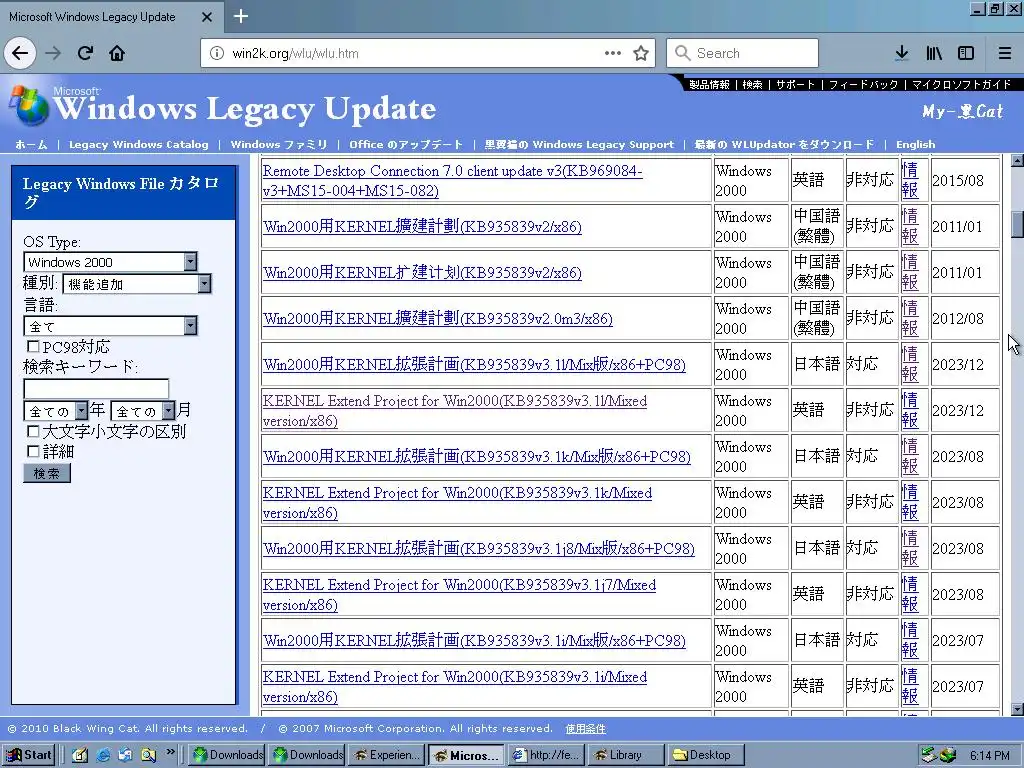
Task: Bookmark this page with the star
Action: [641, 53]
